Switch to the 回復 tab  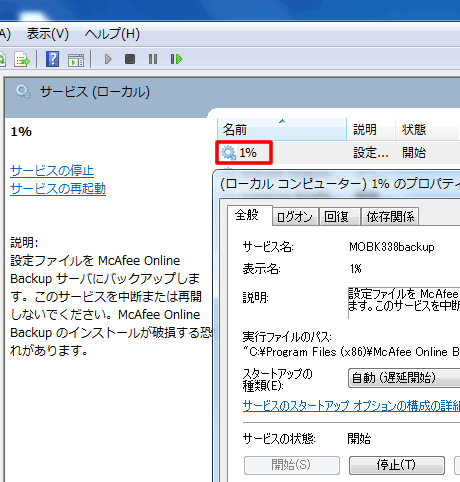(339, 217)
